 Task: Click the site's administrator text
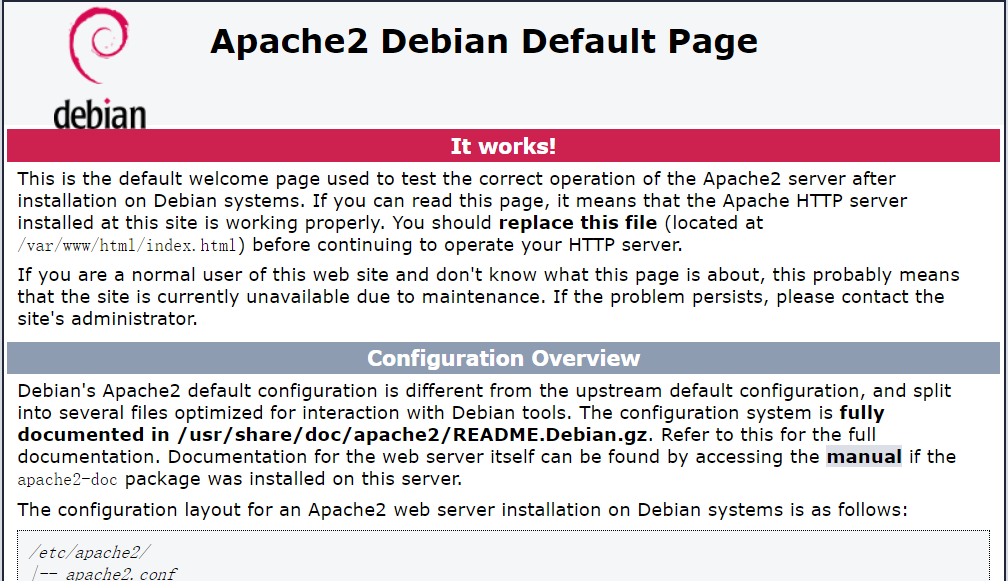pyautogui.click(x=107, y=319)
